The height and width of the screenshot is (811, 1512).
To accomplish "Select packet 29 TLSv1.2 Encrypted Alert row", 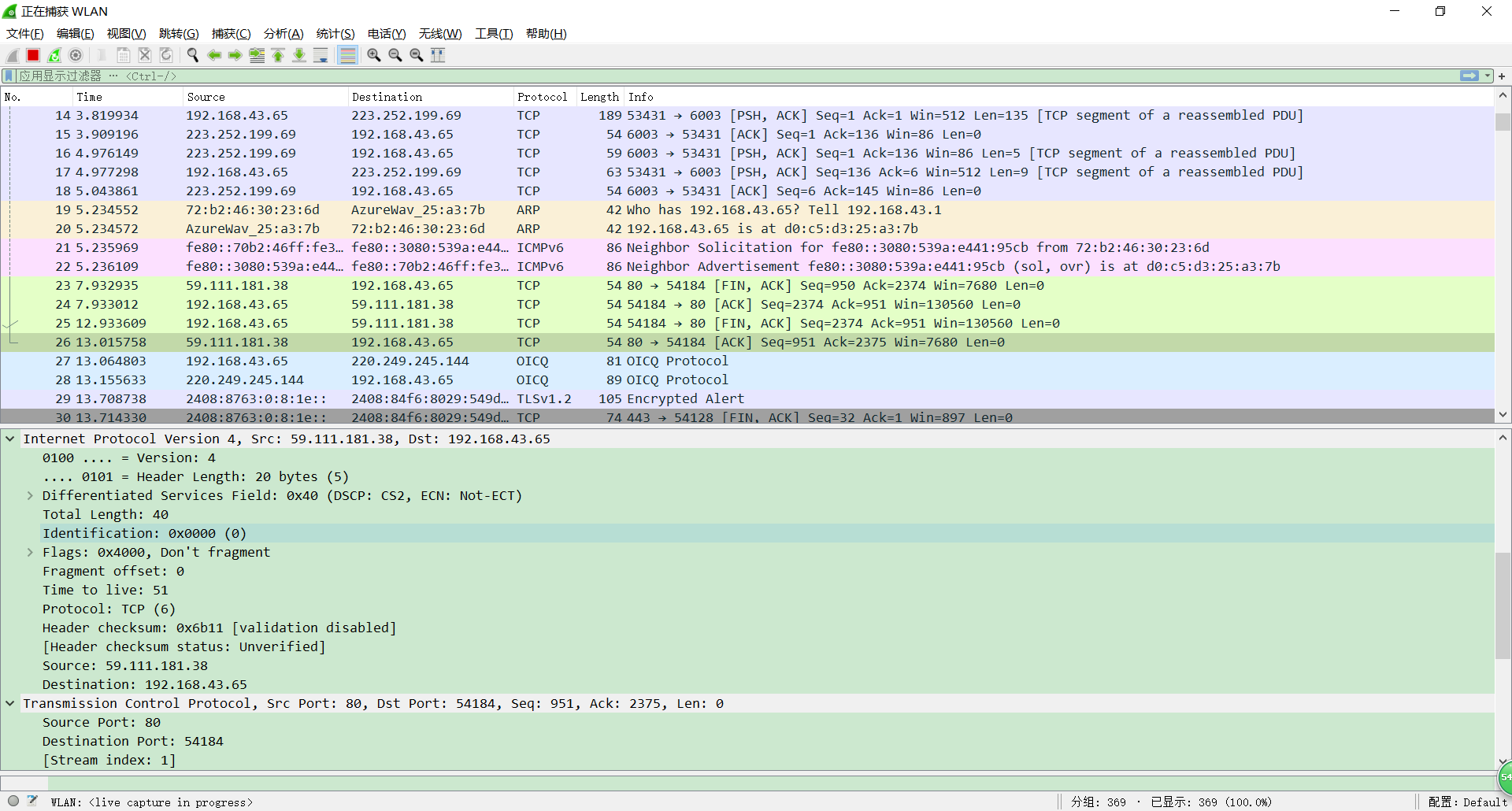I will 747,398.
